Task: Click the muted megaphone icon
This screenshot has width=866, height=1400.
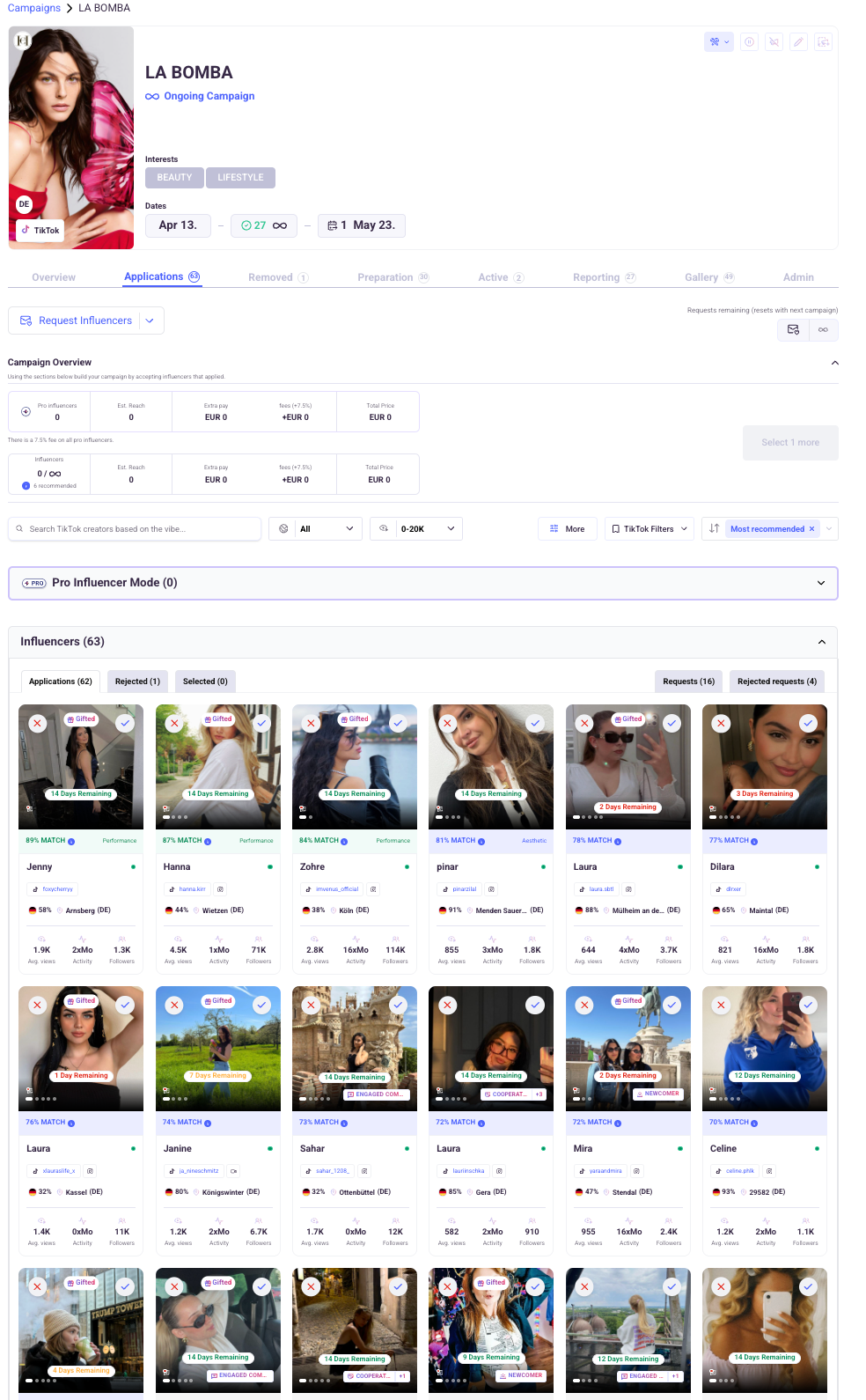Action: click(x=774, y=41)
